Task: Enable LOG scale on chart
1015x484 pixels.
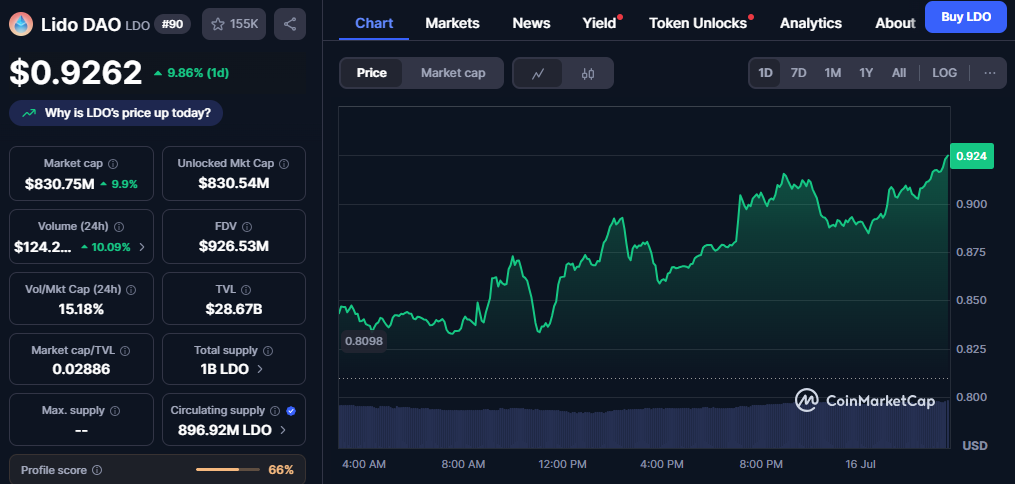Action: (x=944, y=72)
